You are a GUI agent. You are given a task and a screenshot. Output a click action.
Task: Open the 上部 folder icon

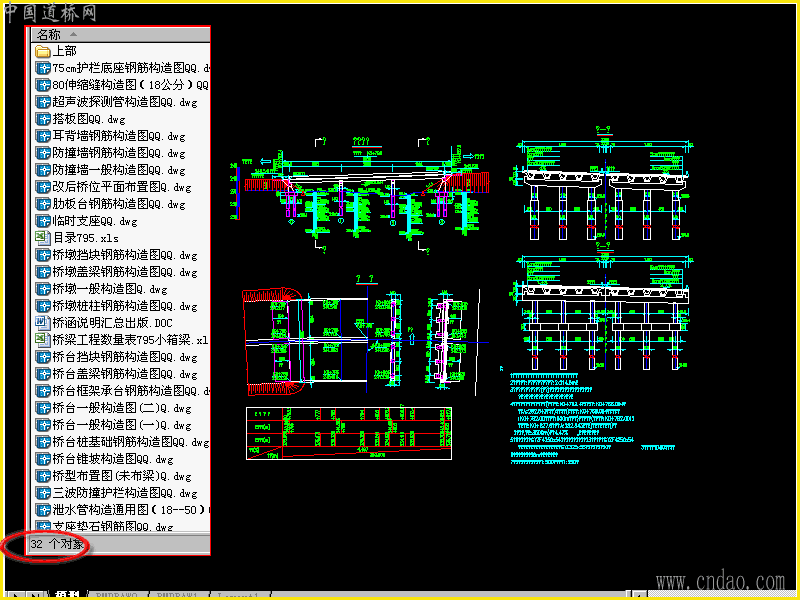[43, 52]
